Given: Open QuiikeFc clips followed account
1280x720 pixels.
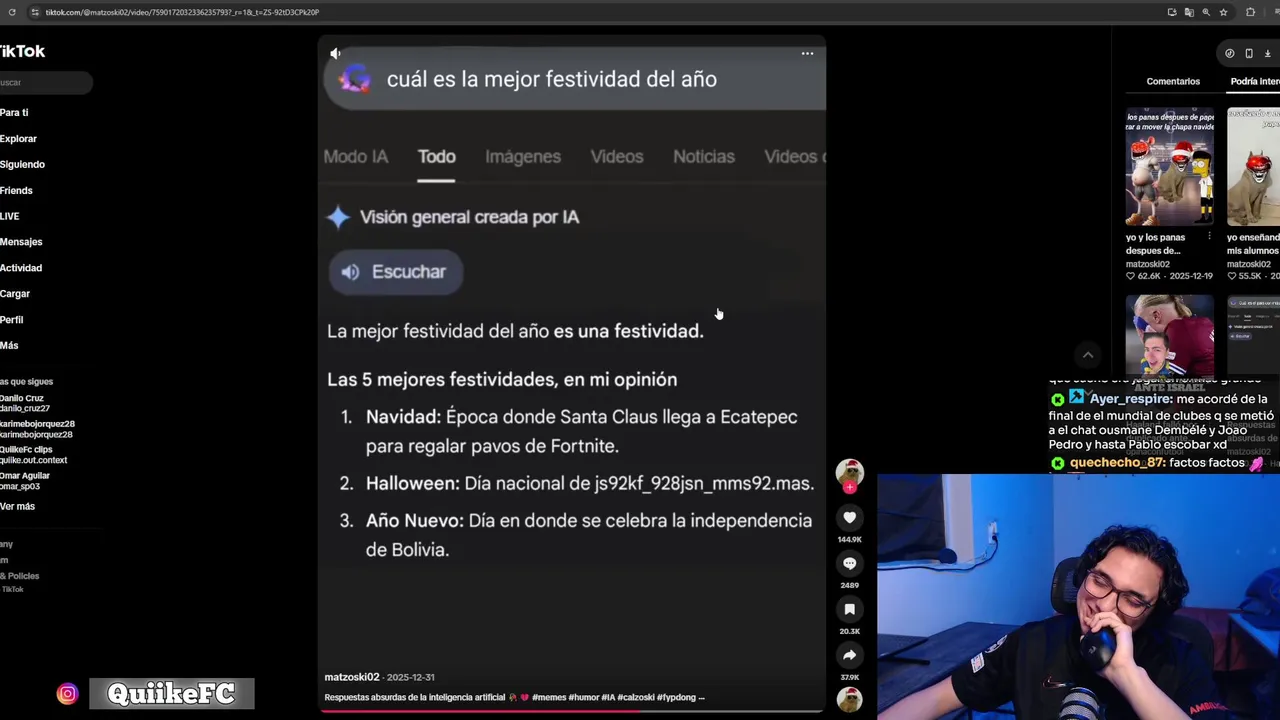Looking at the screenshot, I should coord(33,455).
